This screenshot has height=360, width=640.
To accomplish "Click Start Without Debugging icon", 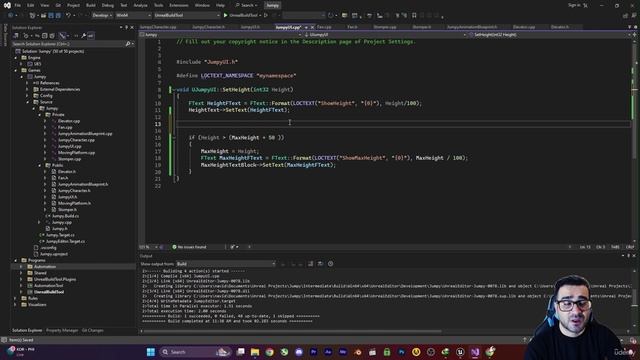I will [x=266, y=15].
